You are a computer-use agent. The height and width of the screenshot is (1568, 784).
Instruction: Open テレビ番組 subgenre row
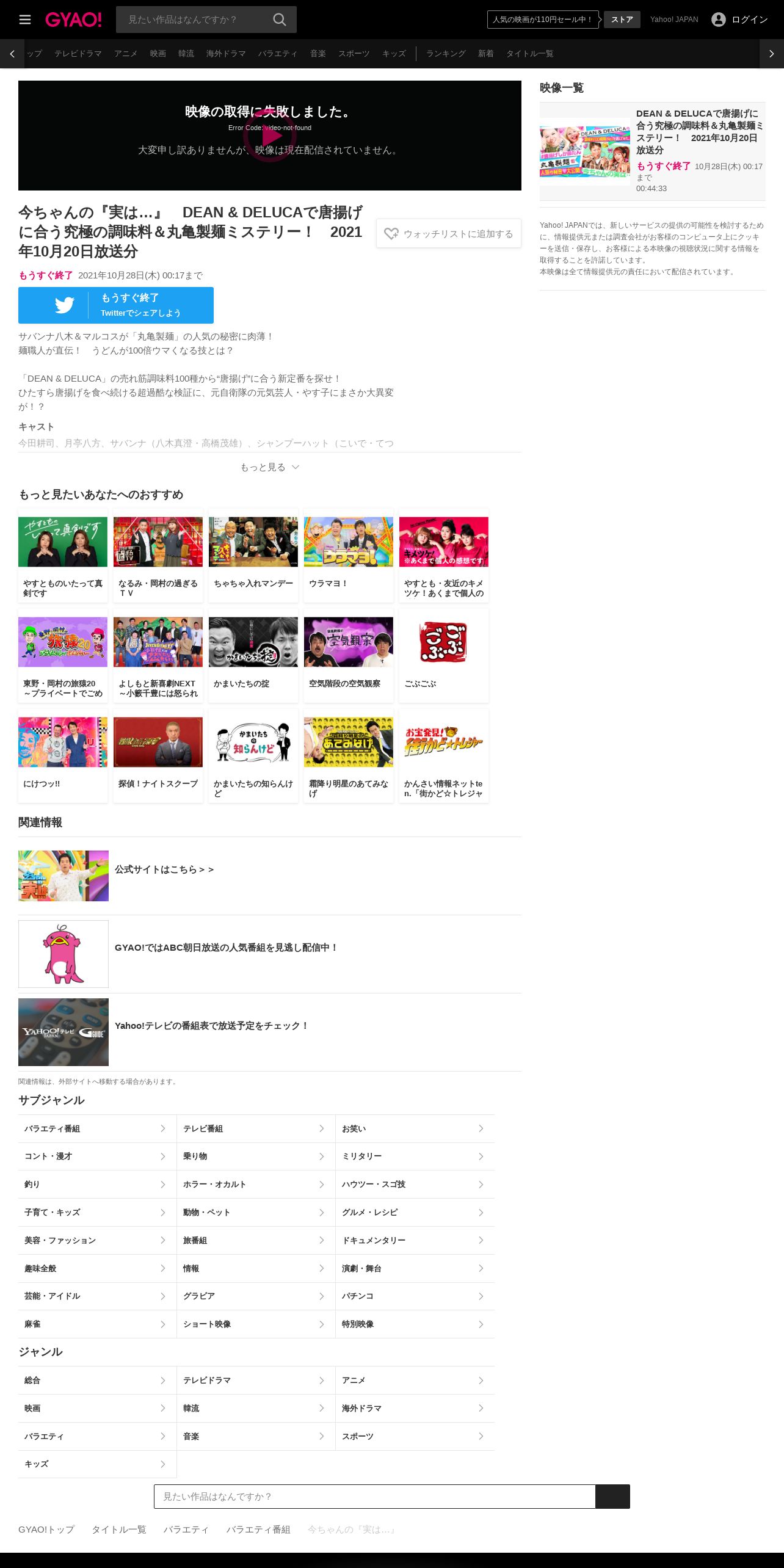point(256,1128)
